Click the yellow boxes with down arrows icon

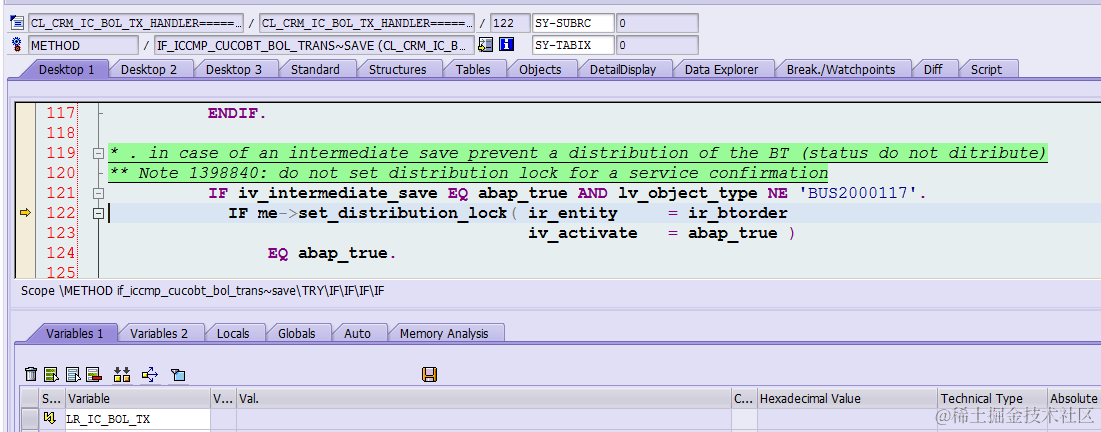coord(122,375)
